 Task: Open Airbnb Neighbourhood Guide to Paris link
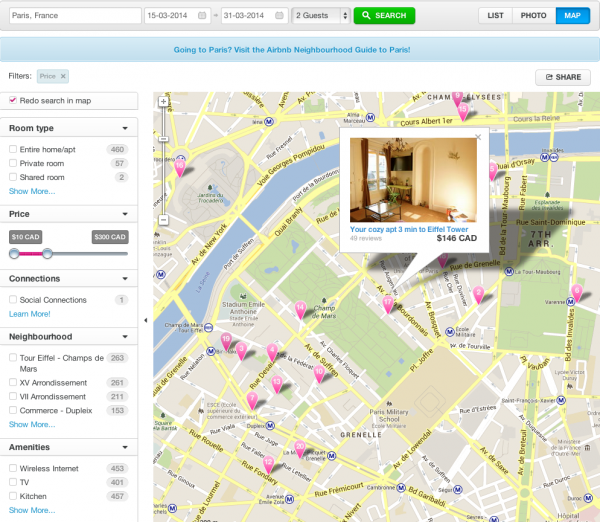coord(292,50)
